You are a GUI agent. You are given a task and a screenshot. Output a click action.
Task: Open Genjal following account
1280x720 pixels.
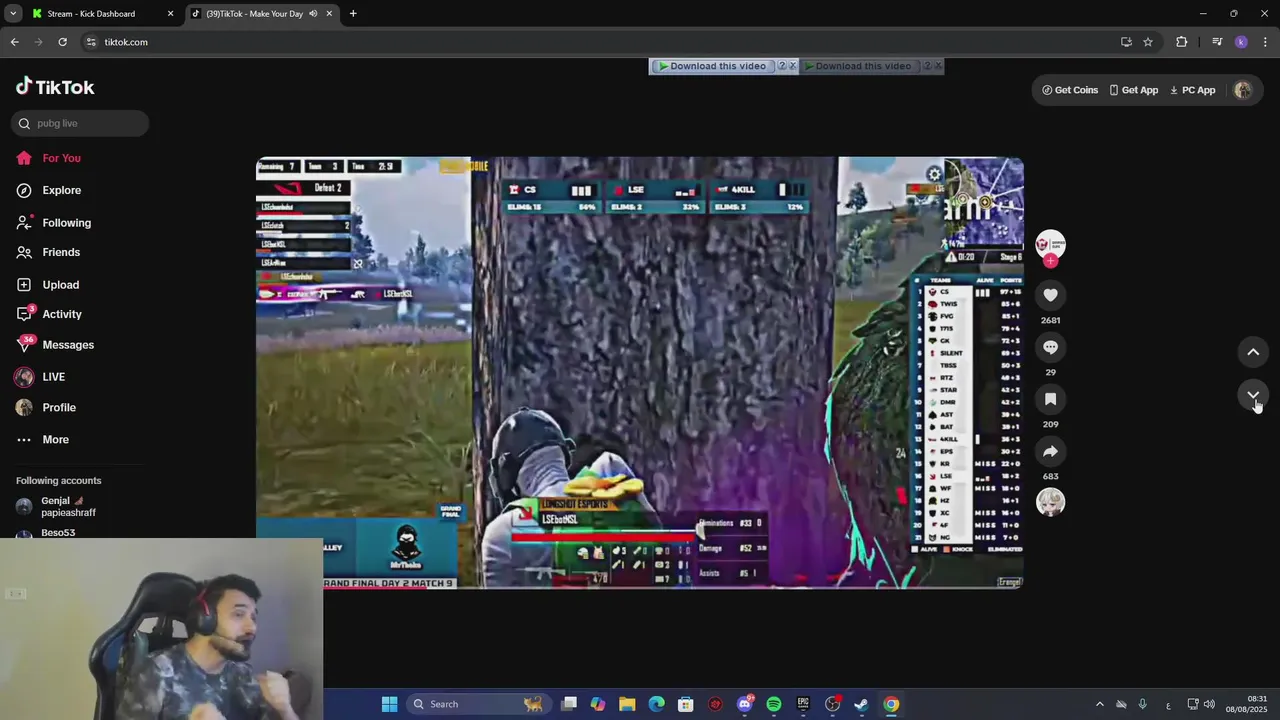click(x=68, y=506)
